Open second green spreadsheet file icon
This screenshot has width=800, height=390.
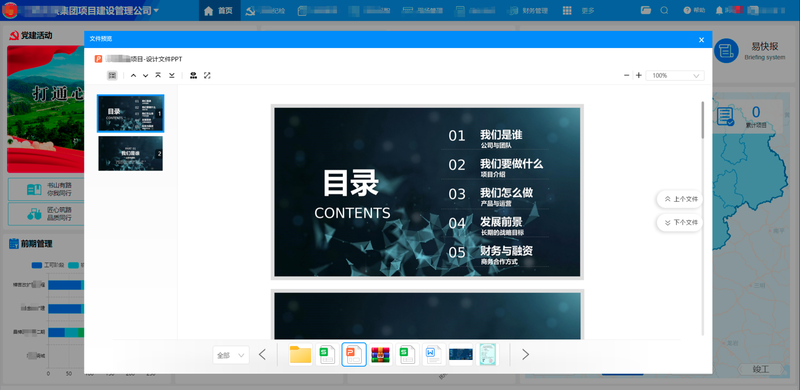(407, 354)
